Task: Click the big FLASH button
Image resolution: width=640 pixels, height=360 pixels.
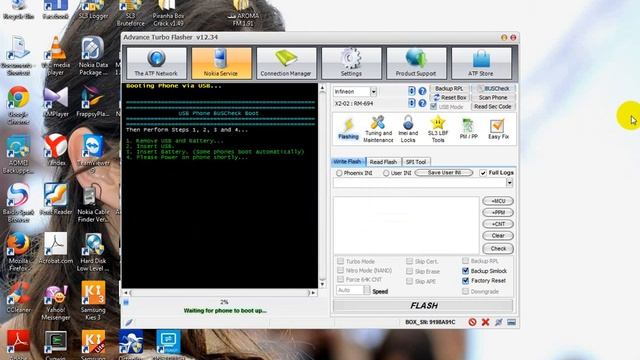Action: pos(423,306)
